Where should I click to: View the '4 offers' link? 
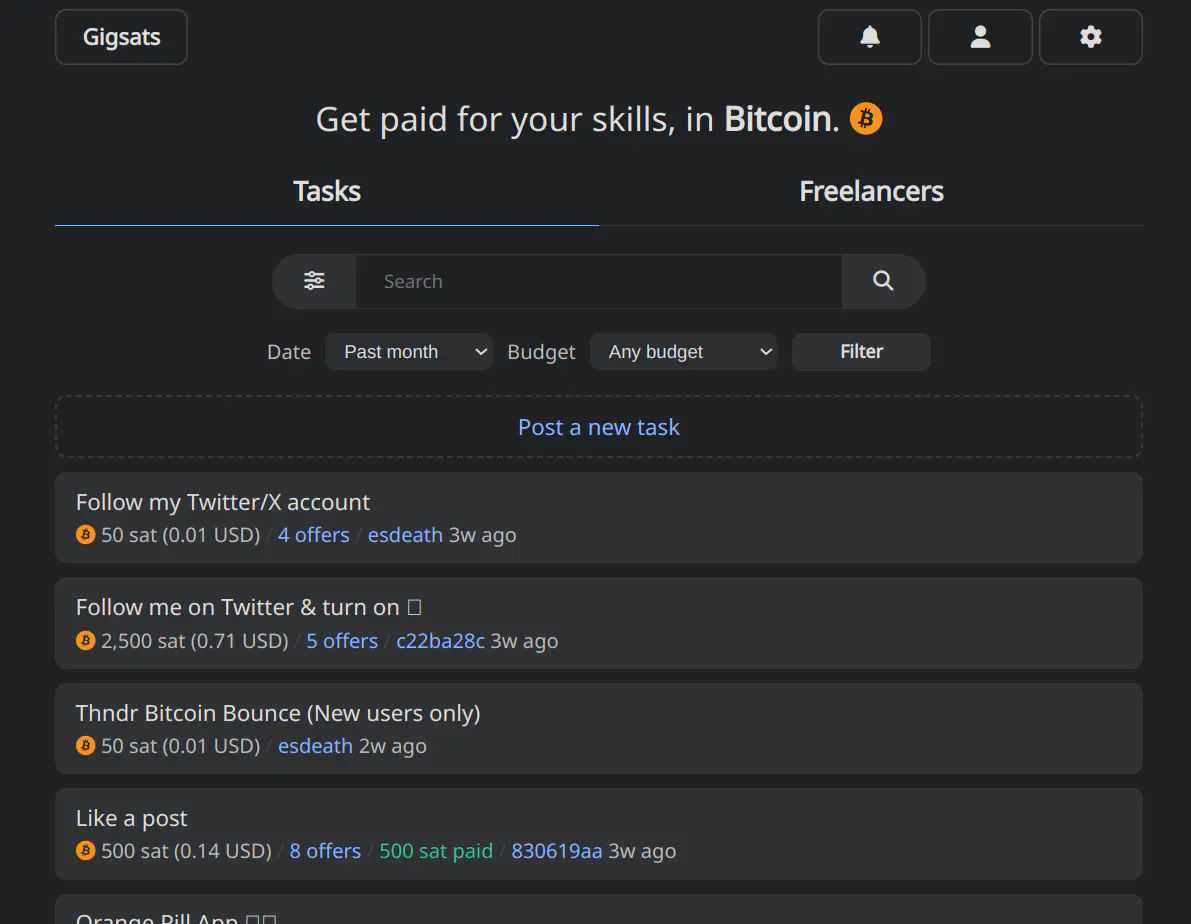[x=314, y=535]
